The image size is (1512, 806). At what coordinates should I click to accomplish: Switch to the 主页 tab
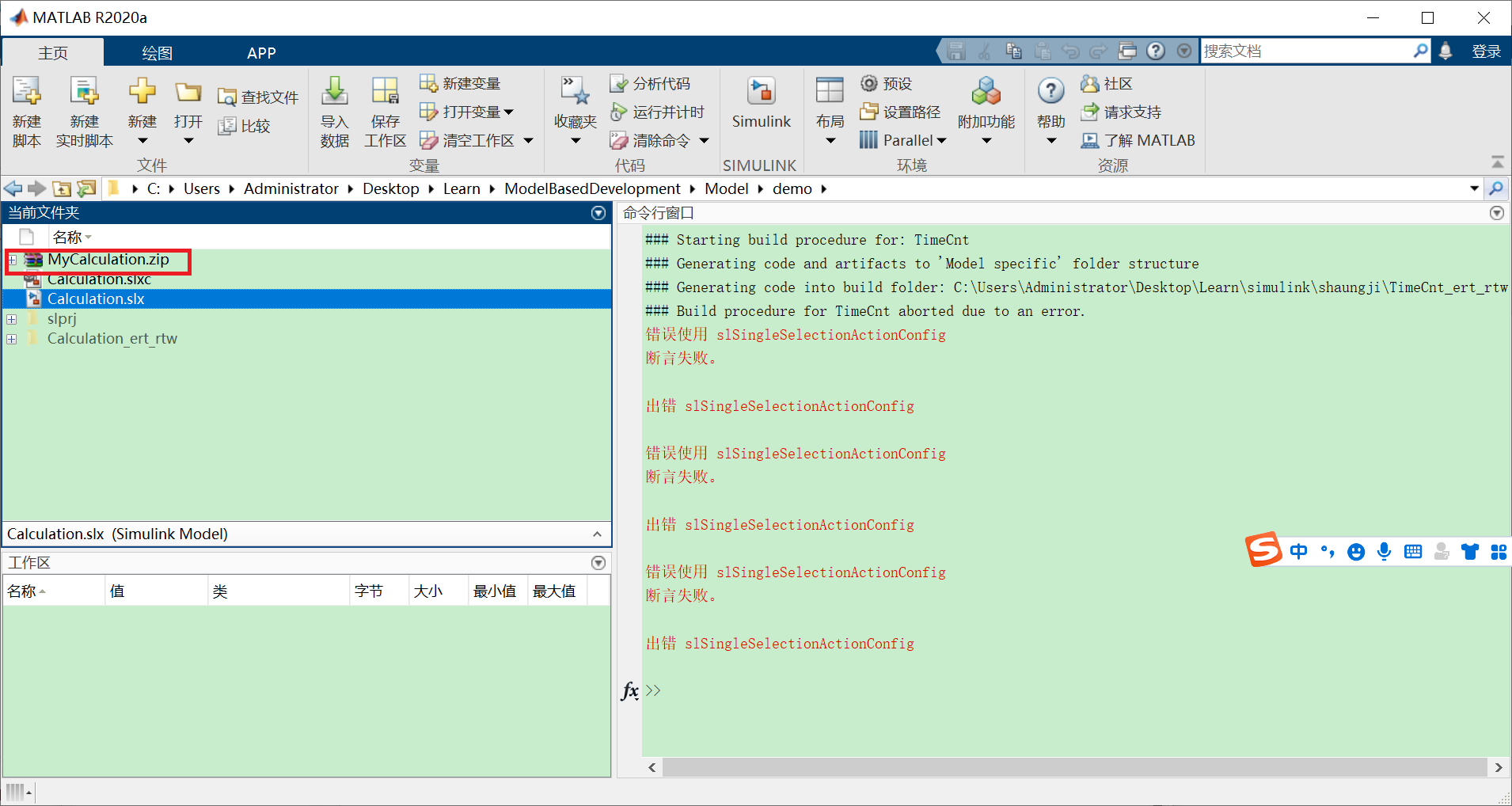click(53, 52)
